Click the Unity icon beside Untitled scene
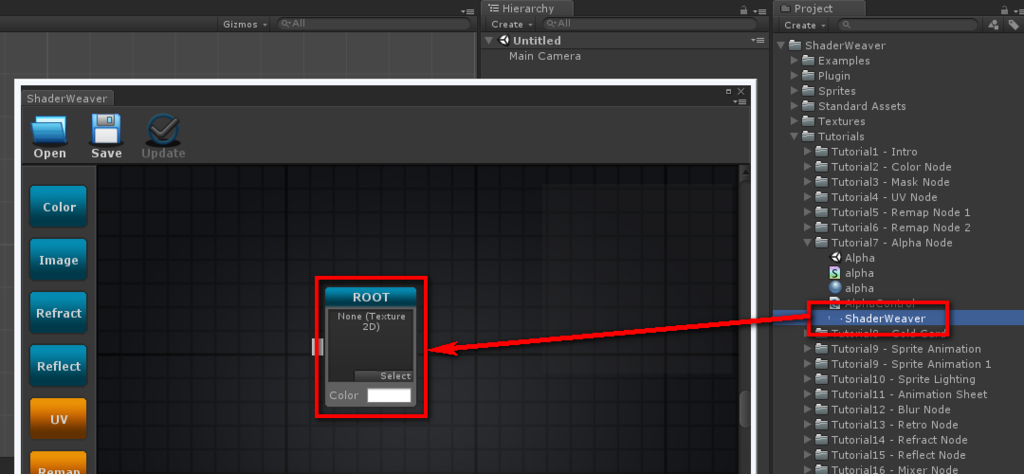The width and height of the screenshot is (1024, 474). (x=504, y=40)
